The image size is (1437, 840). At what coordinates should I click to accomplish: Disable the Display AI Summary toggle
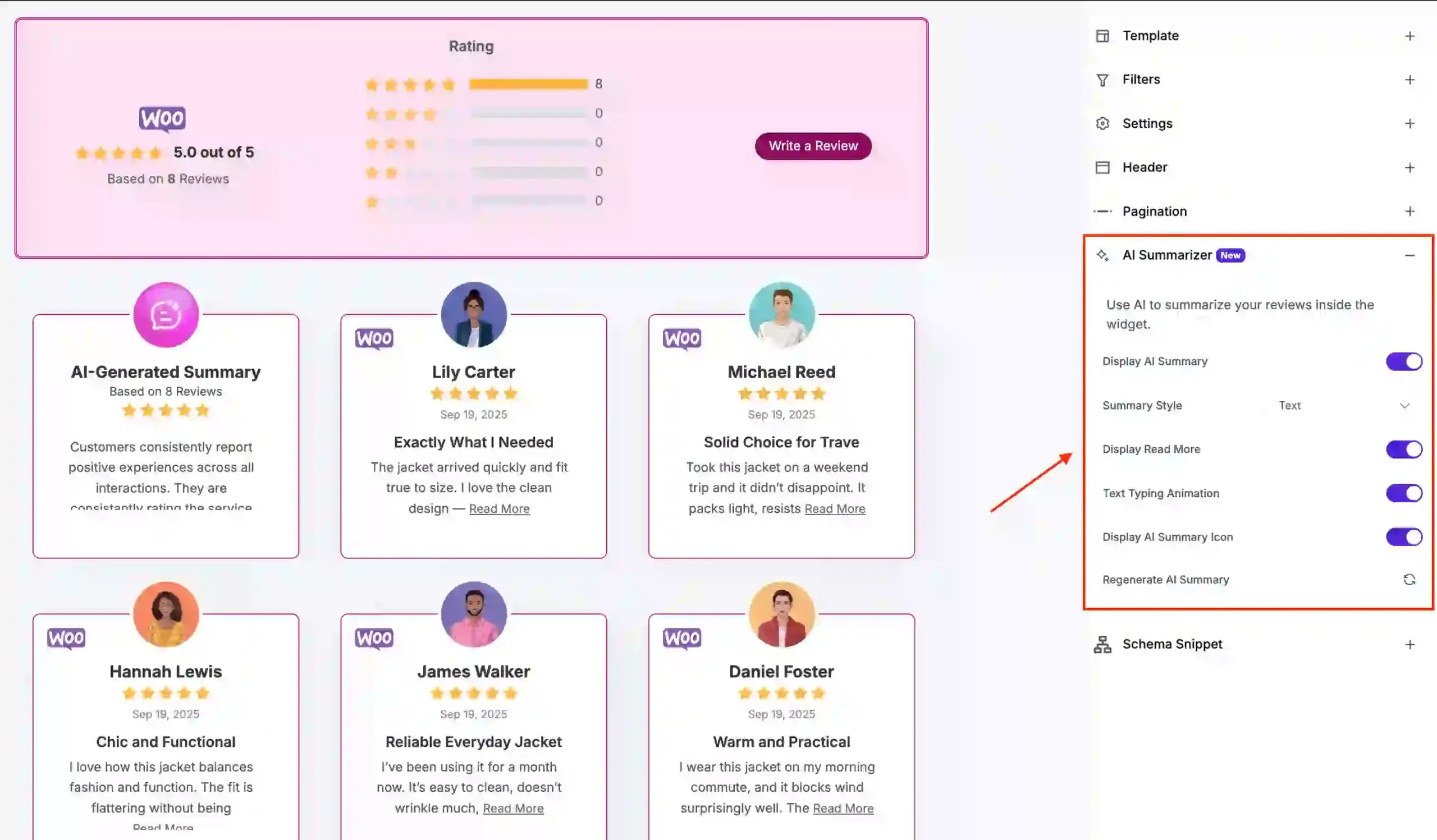[x=1403, y=361]
